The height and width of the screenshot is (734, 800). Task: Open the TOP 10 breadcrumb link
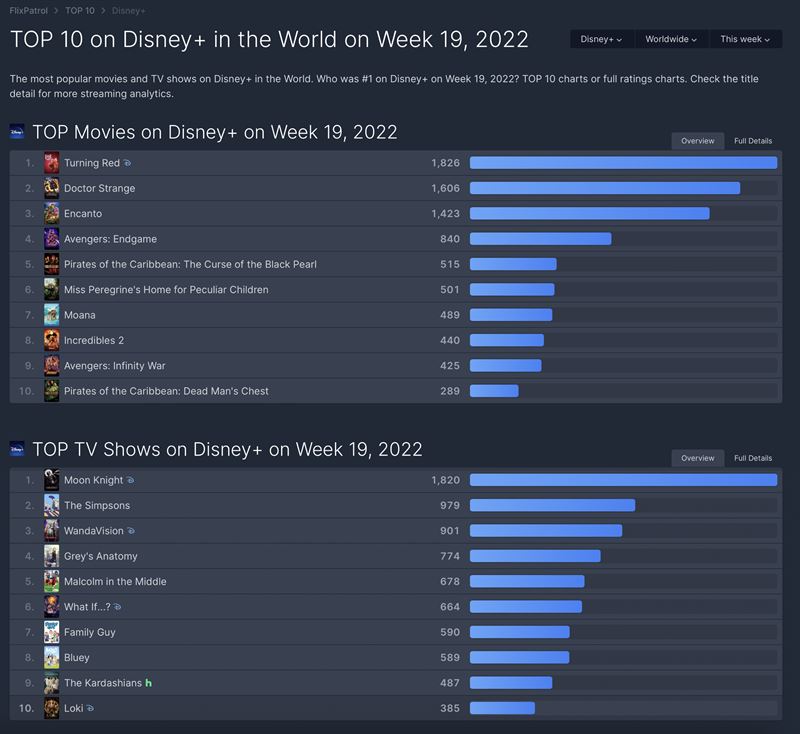click(80, 8)
